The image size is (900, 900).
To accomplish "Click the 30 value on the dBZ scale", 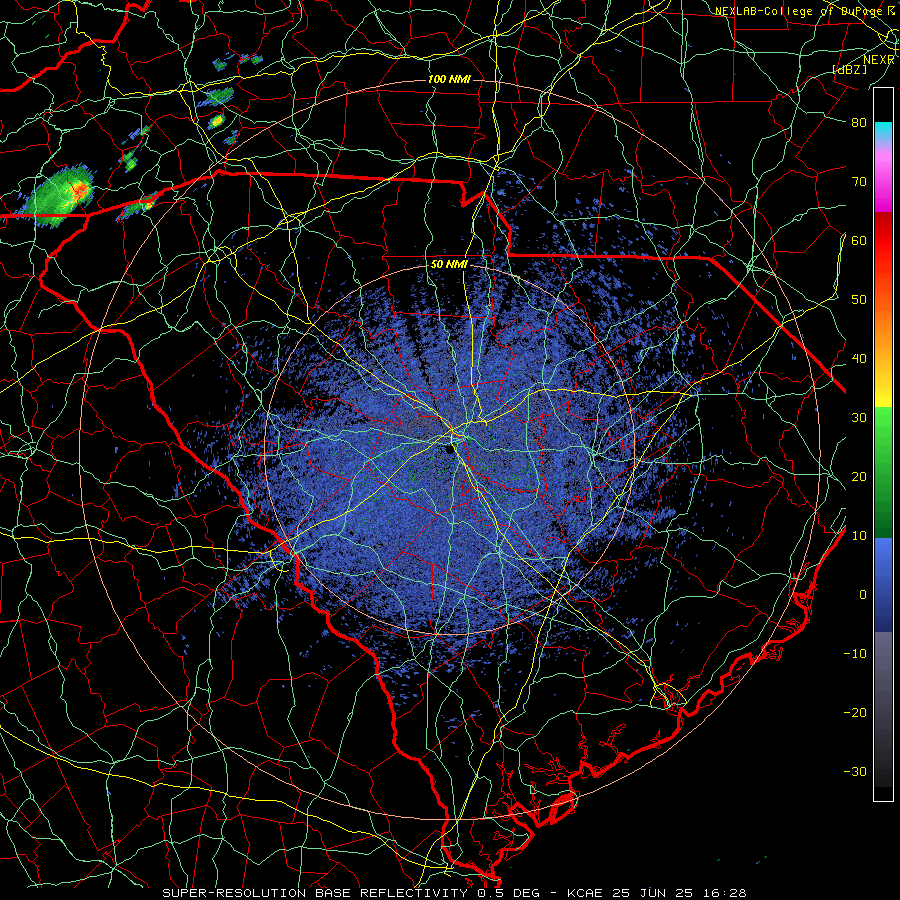I will [x=859, y=418].
